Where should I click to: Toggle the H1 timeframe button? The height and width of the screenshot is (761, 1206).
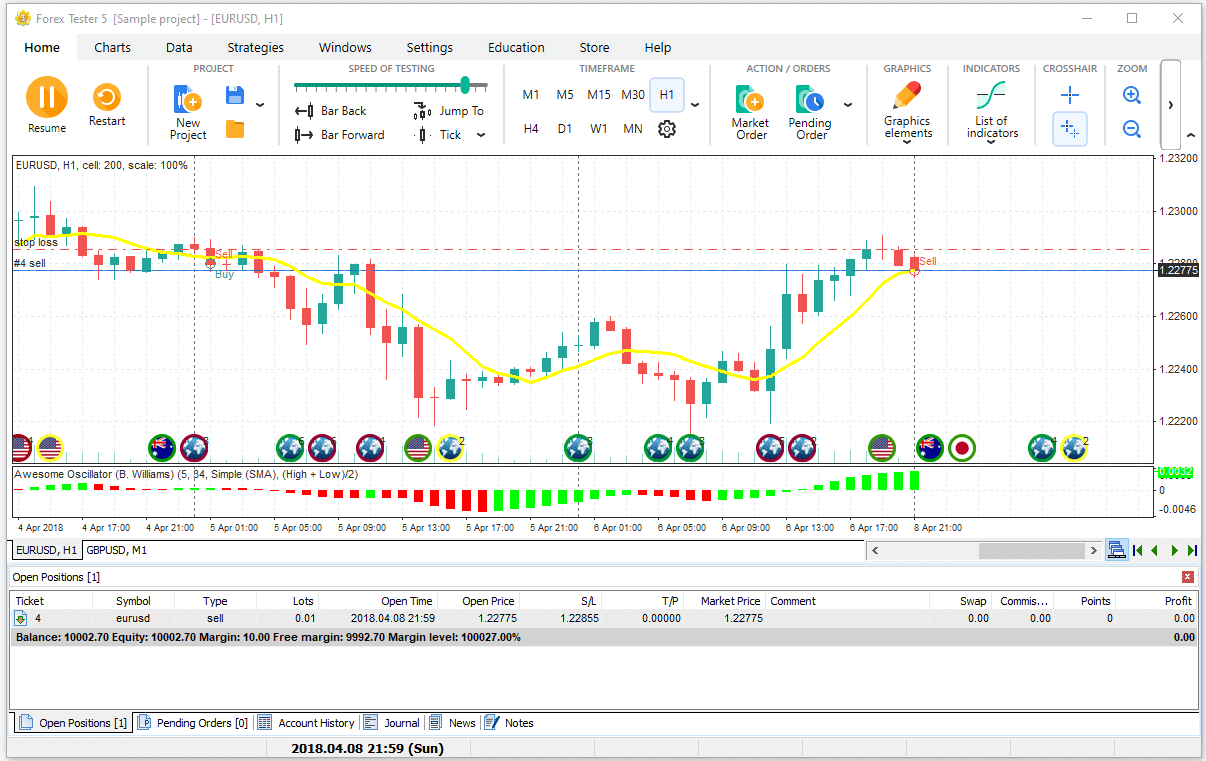click(666, 95)
